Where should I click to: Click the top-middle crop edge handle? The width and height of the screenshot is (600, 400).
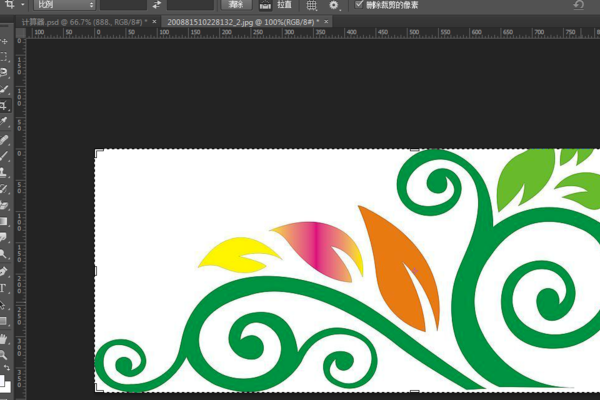coord(414,150)
